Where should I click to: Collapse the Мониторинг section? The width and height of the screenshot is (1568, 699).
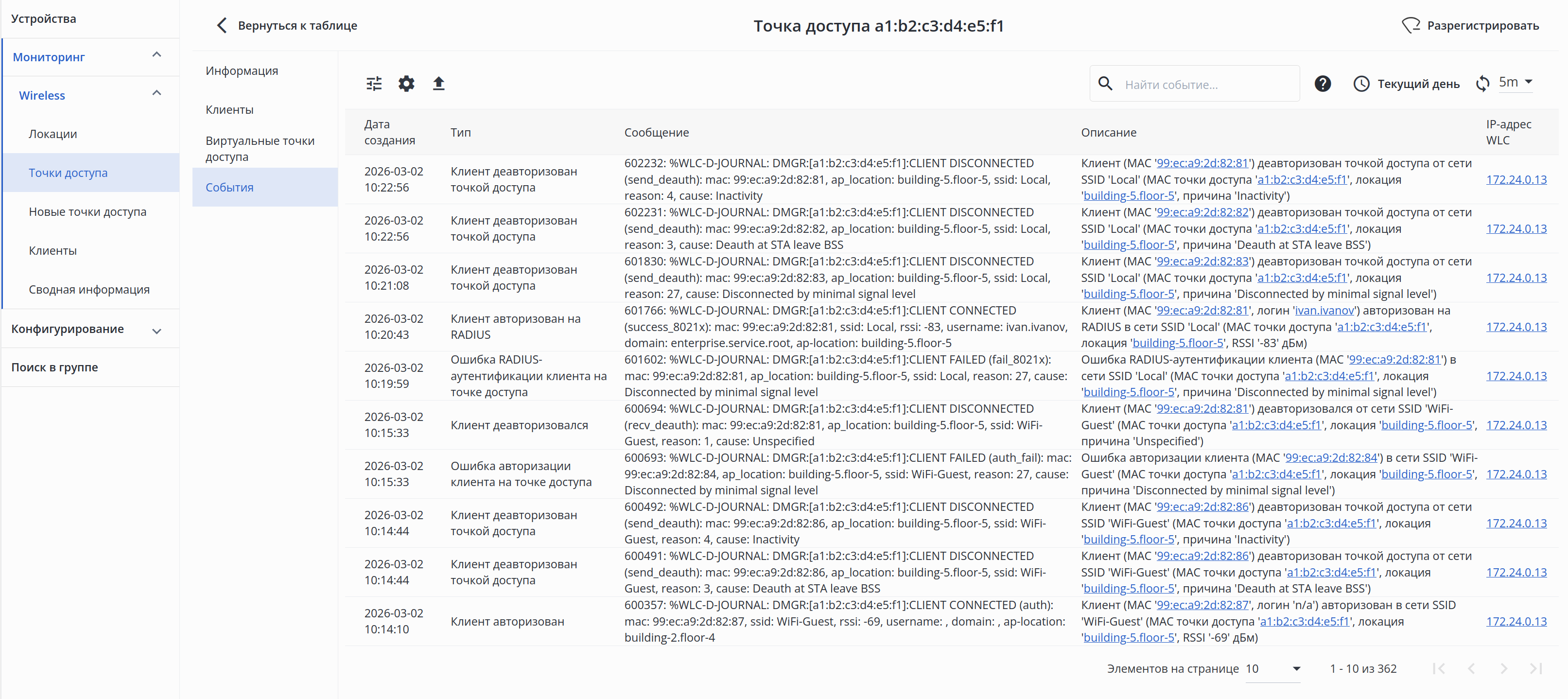point(157,55)
